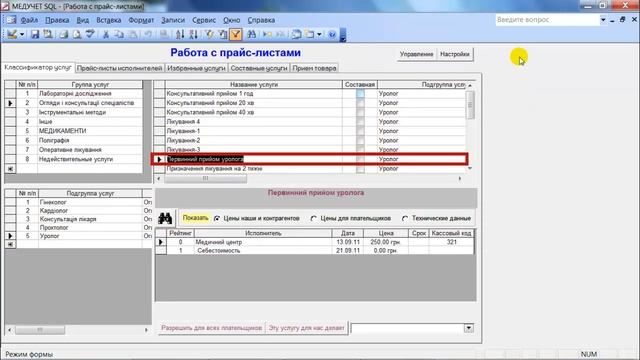Click the View mode icon in toolbar
The height and width of the screenshot is (360, 640).
click(12, 35)
